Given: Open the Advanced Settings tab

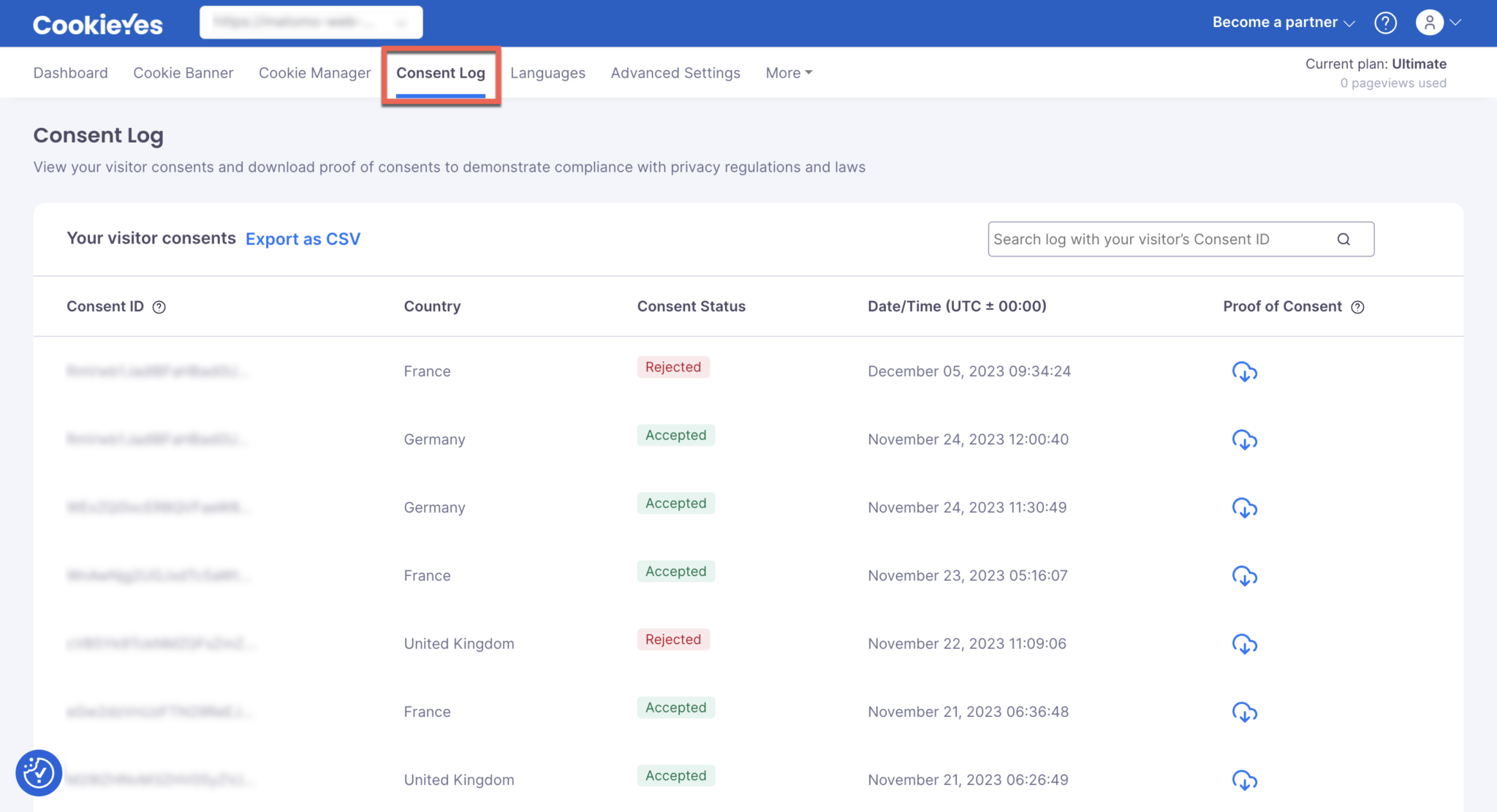Looking at the screenshot, I should coord(675,72).
